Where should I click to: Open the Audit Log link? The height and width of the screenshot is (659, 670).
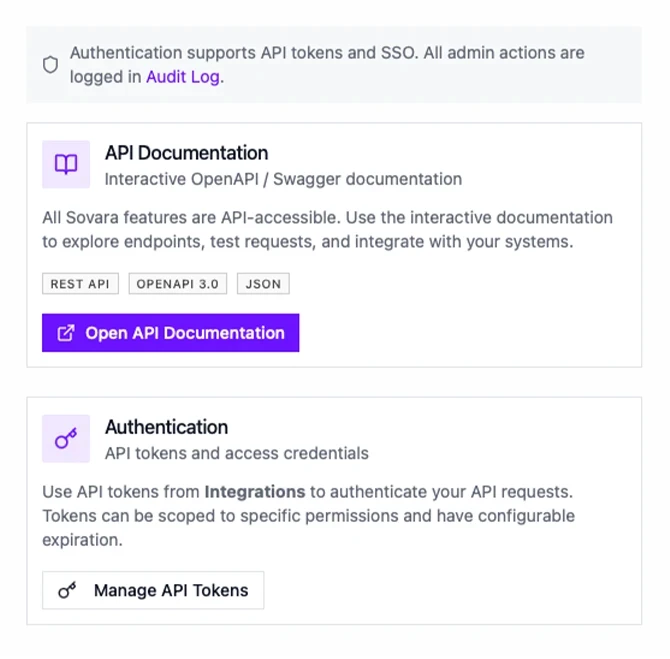[x=183, y=77]
